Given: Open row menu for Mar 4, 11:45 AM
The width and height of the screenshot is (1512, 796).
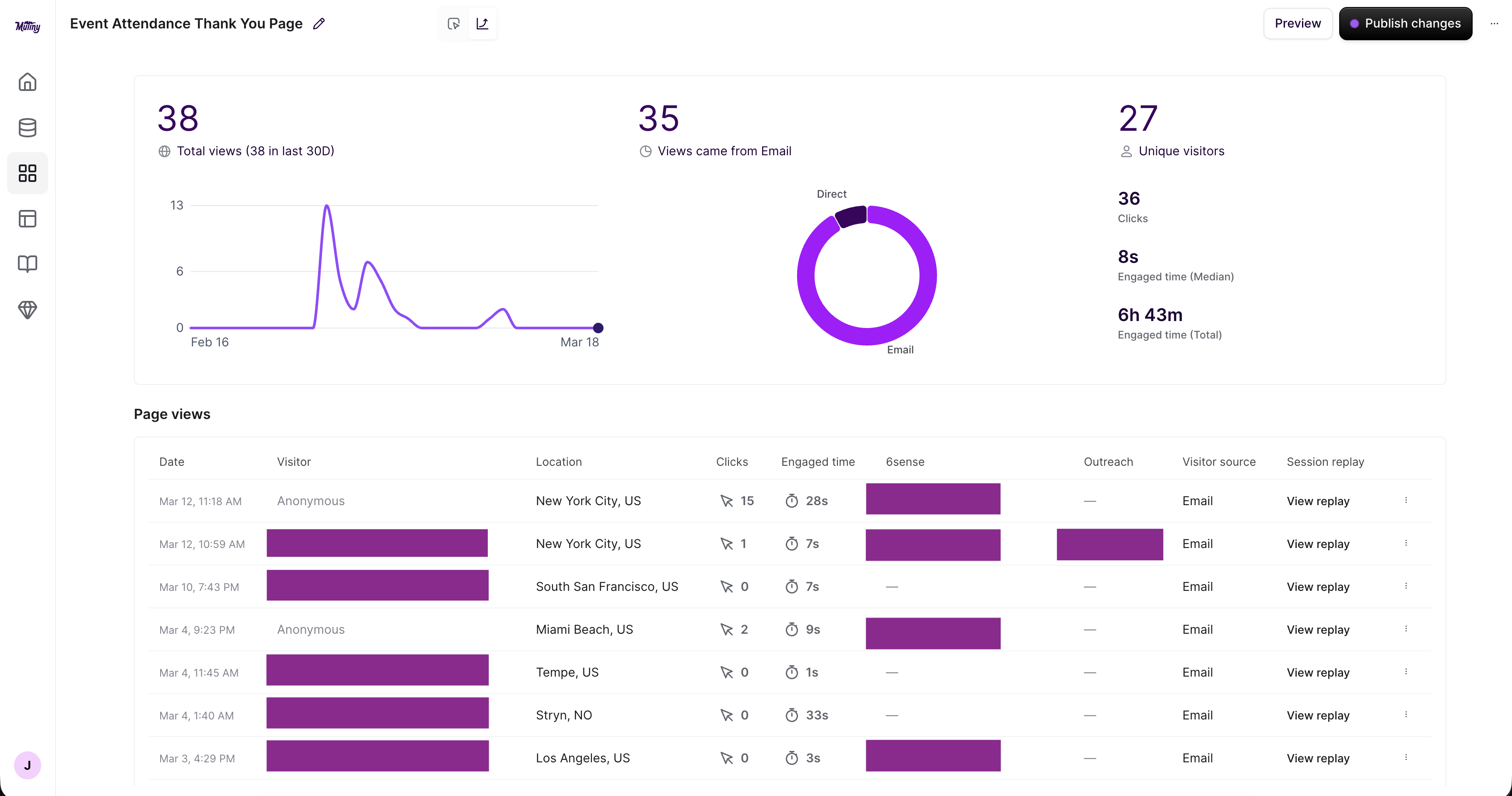Looking at the screenshot, I should click(1406, 672).
